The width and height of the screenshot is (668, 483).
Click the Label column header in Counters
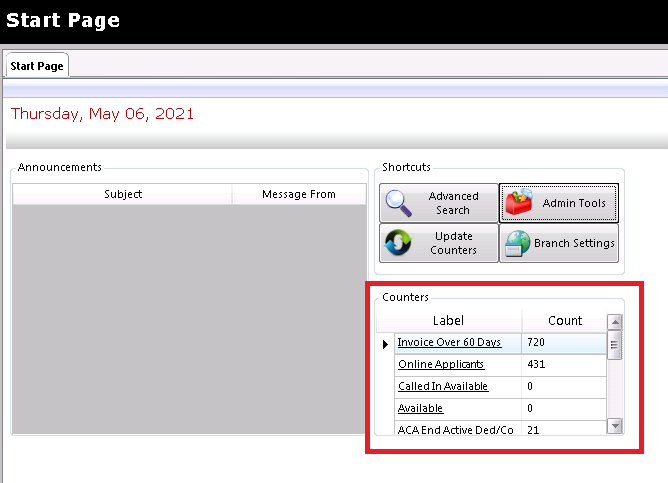click(449, 320)
